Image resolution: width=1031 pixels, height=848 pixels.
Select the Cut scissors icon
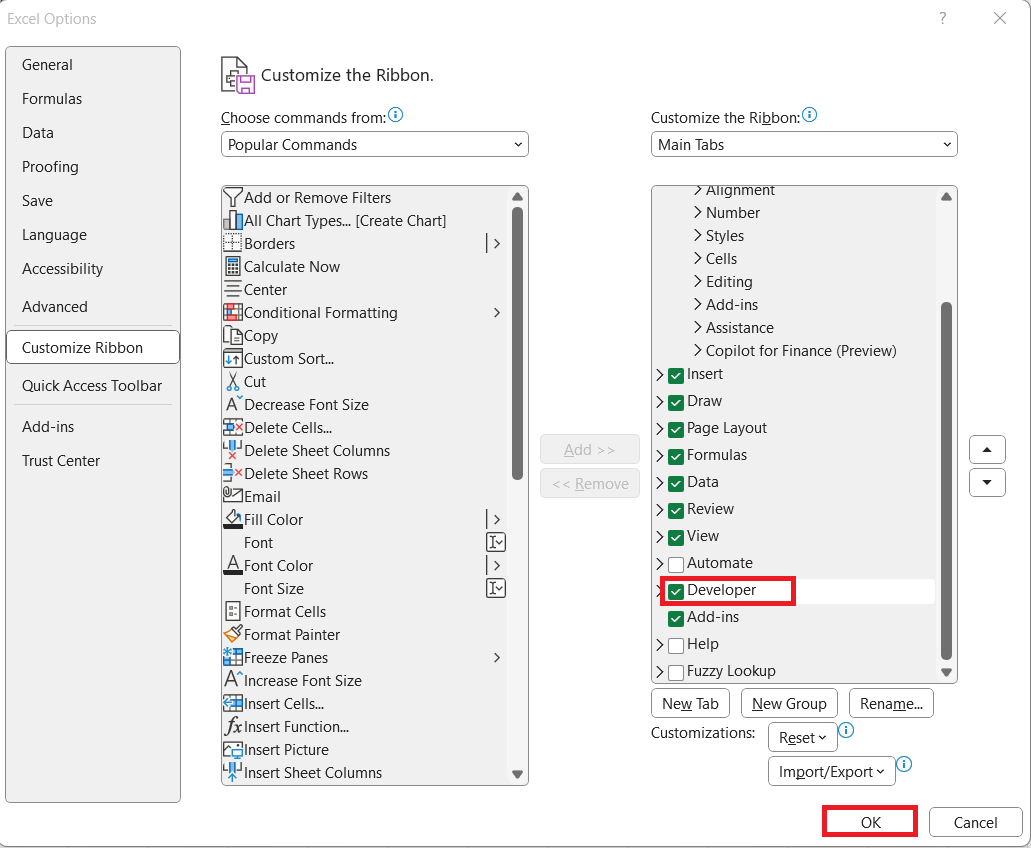pyautogui.click(x=233, y=381)
